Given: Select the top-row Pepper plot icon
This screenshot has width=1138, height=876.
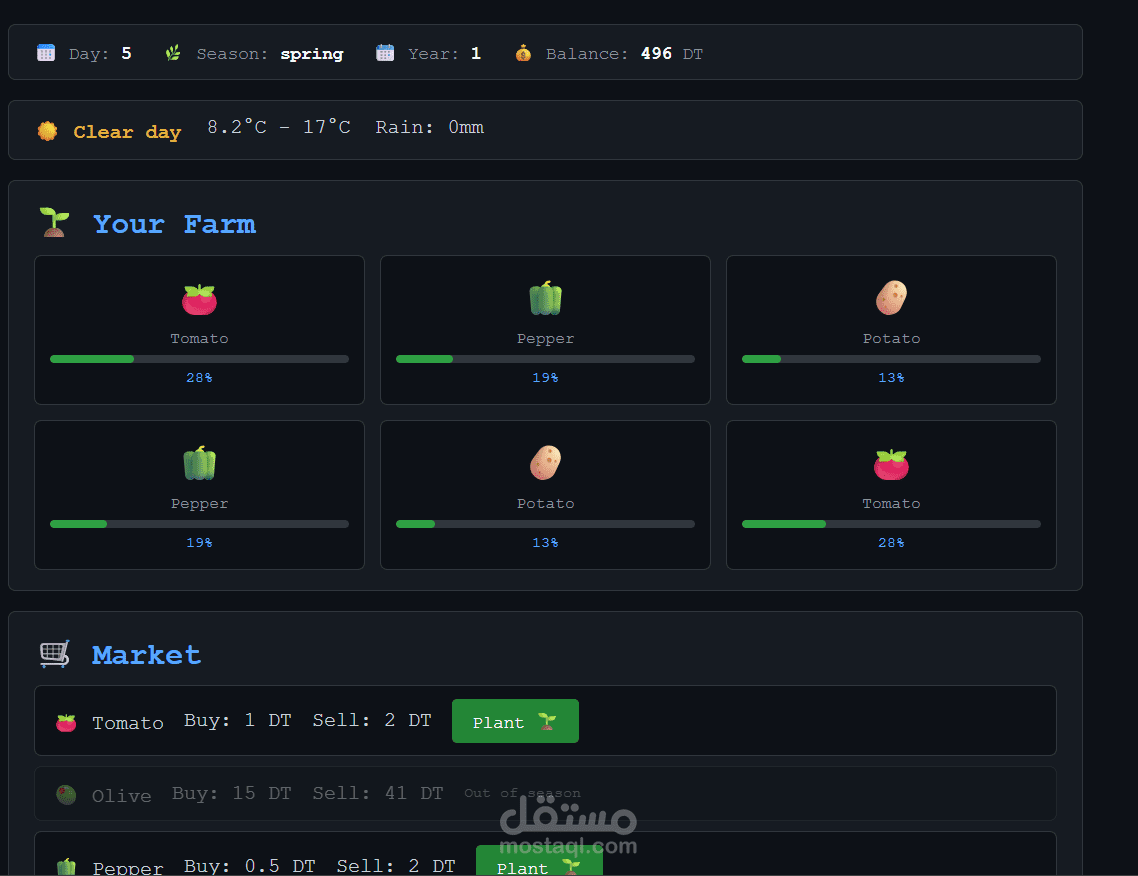Looking at the screenshot, I should 545,298.
